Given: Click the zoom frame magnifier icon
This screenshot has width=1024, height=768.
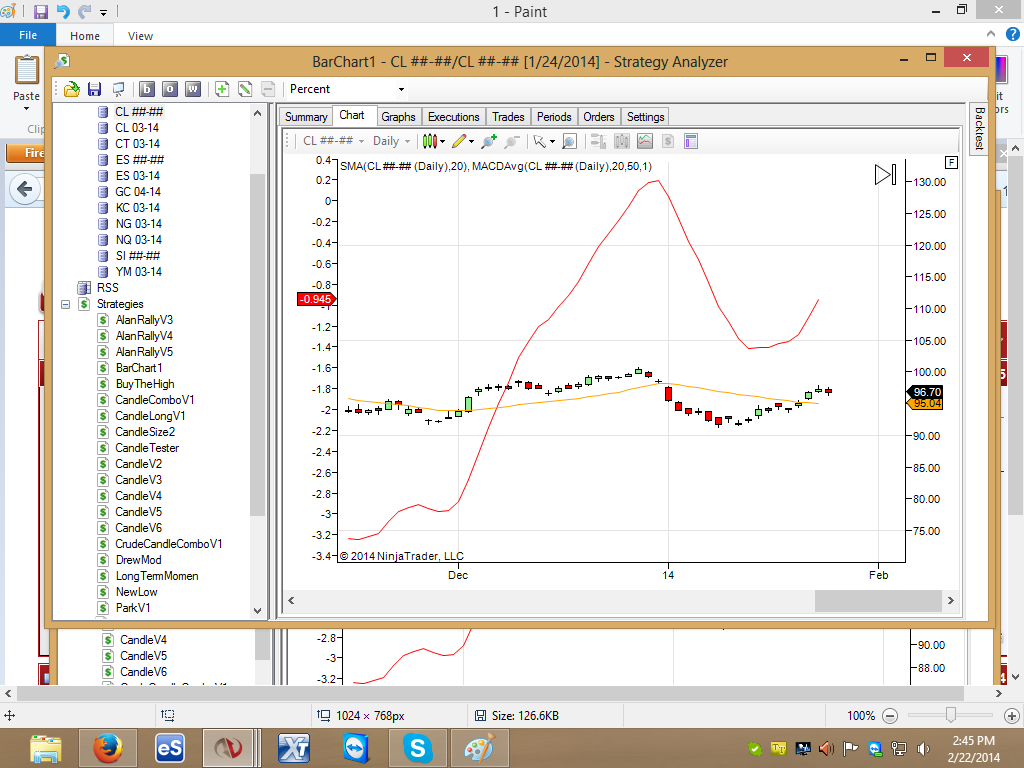Looking at the screenshot, I should (x=569, y=141).
